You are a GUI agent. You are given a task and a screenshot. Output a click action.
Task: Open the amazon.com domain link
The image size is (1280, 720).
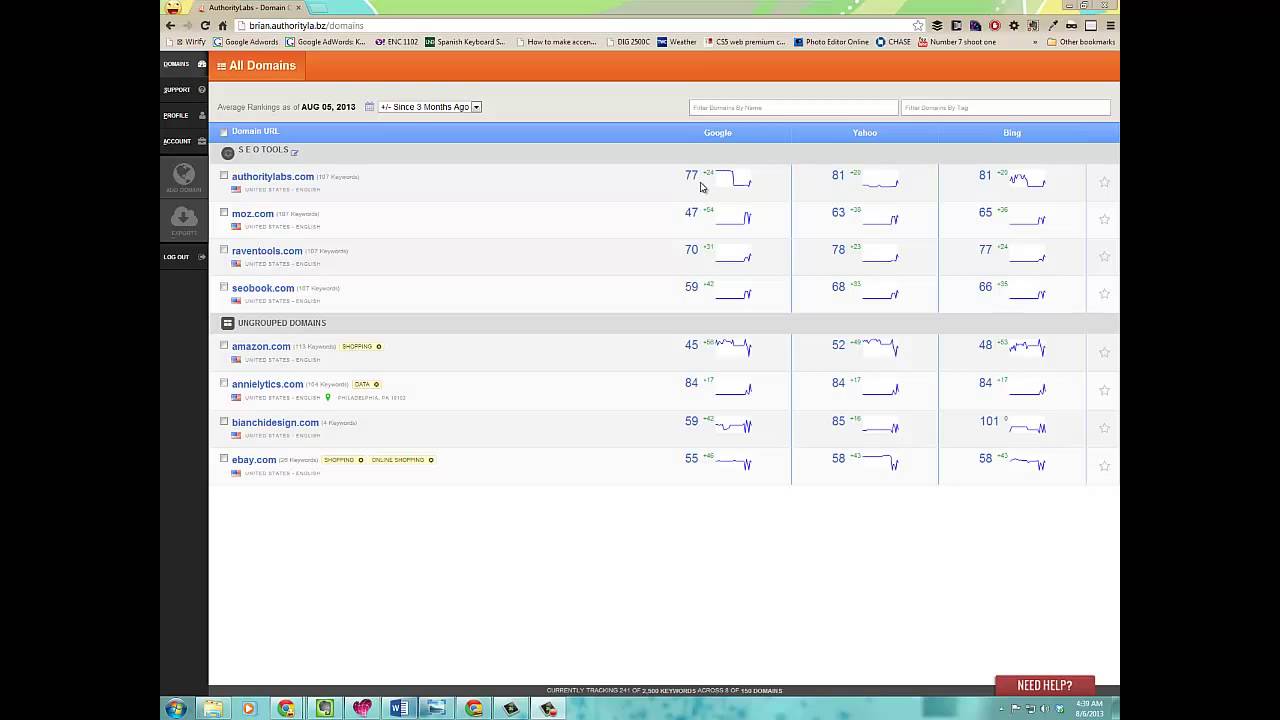click(261, 347)
